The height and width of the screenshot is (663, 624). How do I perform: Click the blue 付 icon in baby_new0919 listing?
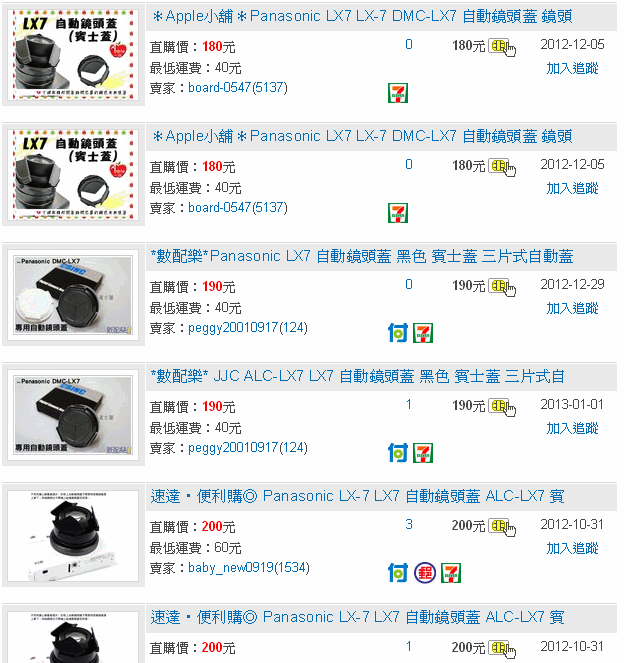click(x=397, y=573)
